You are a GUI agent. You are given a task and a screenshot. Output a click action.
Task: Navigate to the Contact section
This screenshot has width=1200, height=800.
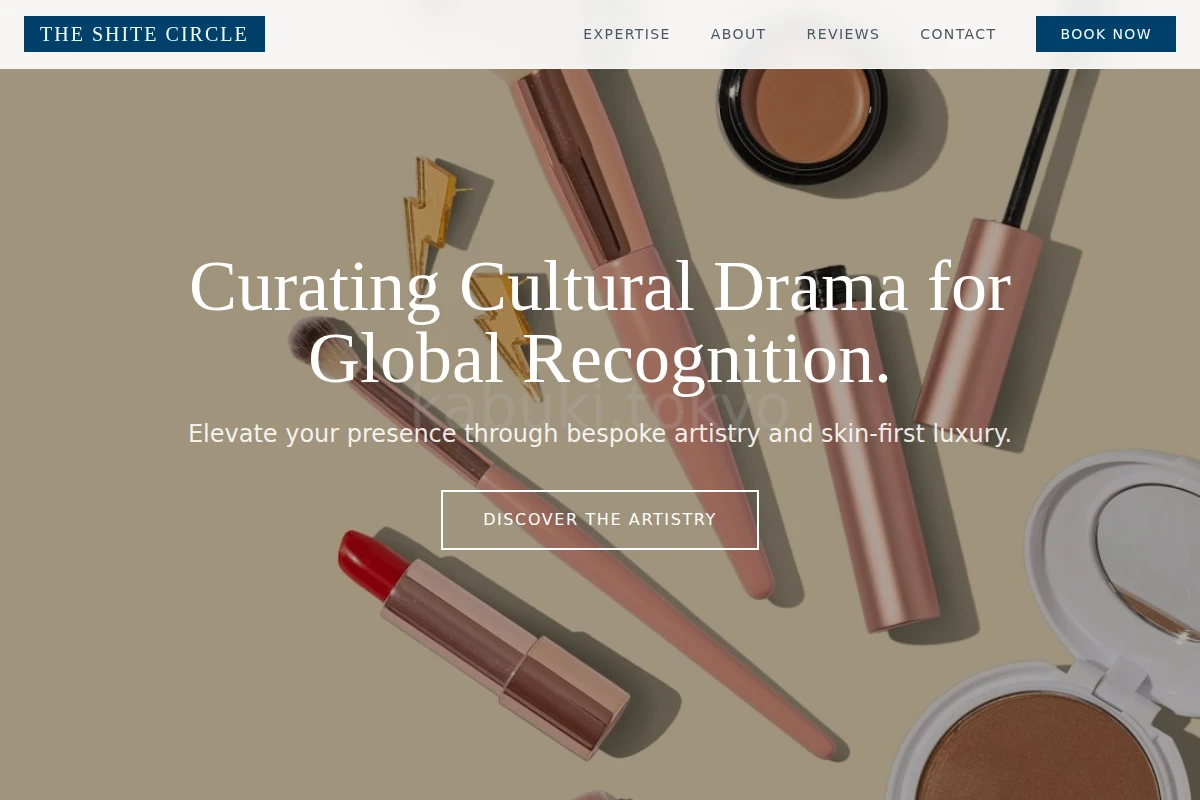958,34
